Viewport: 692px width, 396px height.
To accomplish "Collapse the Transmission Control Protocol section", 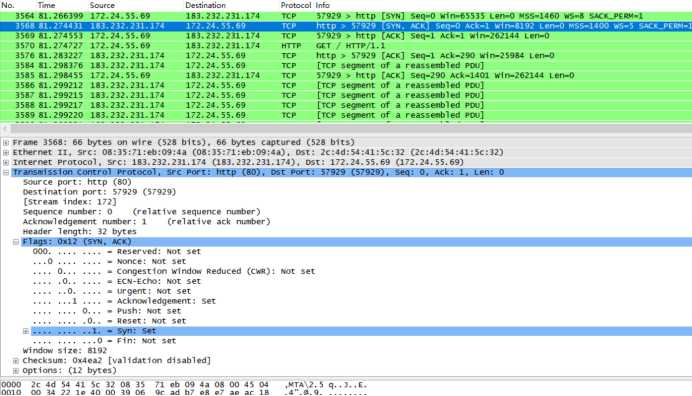I will tap(6, 172).
